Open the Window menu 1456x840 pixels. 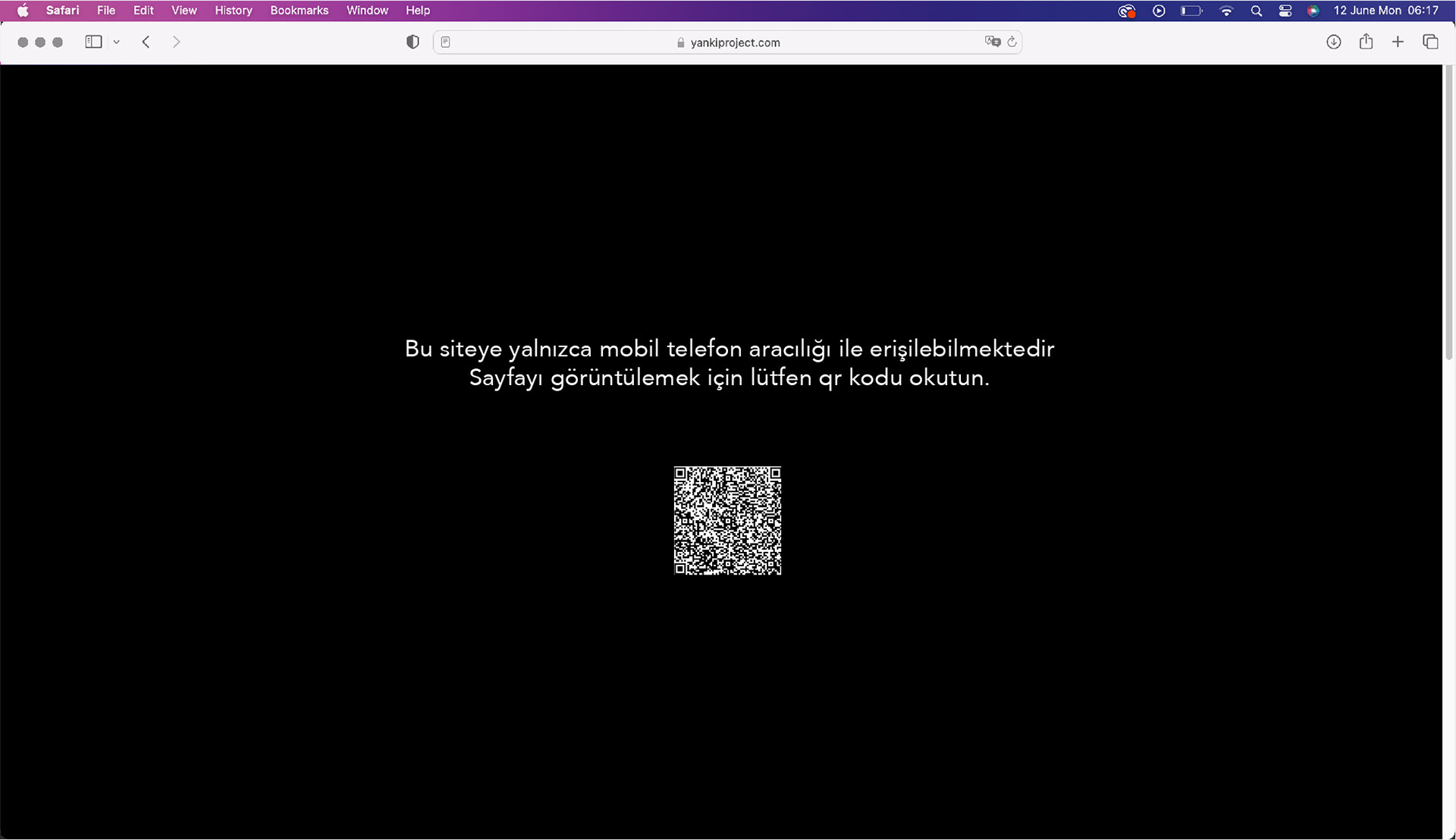[367, 11]
